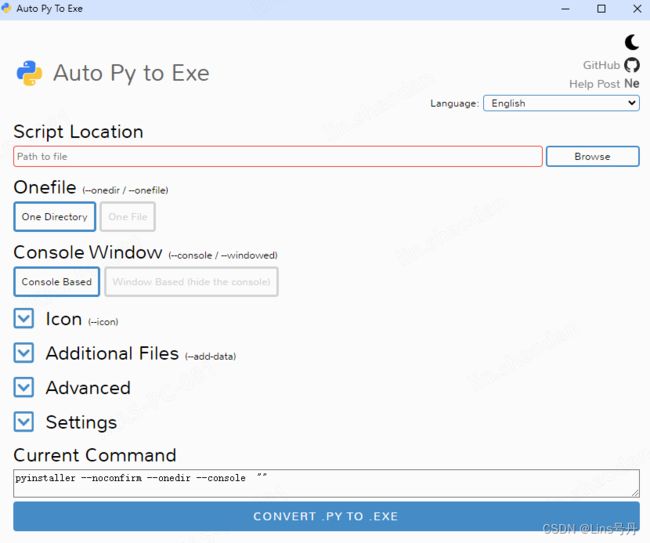650x543 pixels.
Task: Click the Console Window heading
Action: (x=88, y=252)
